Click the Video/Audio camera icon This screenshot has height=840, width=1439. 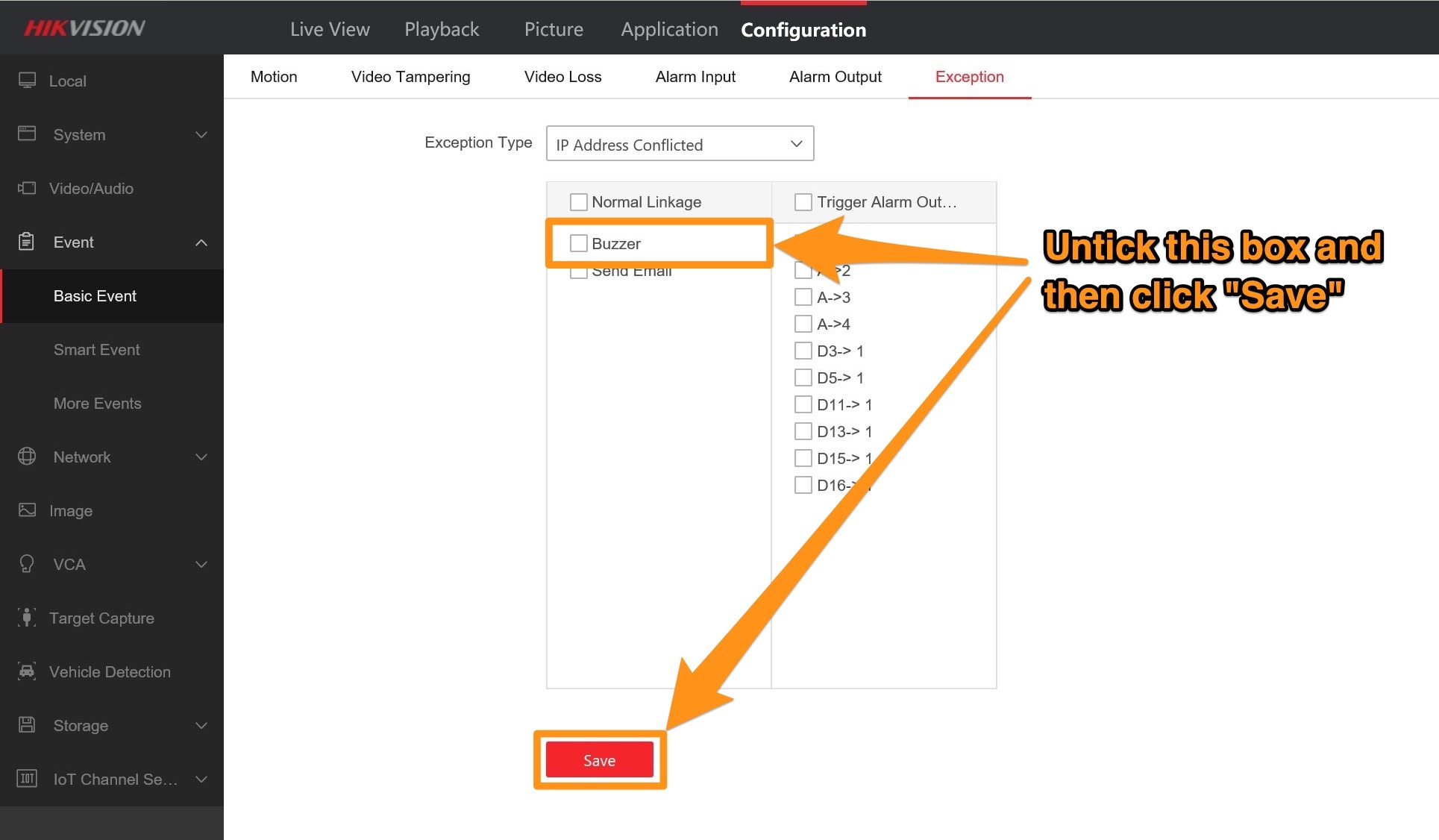(x=27, y=188)
